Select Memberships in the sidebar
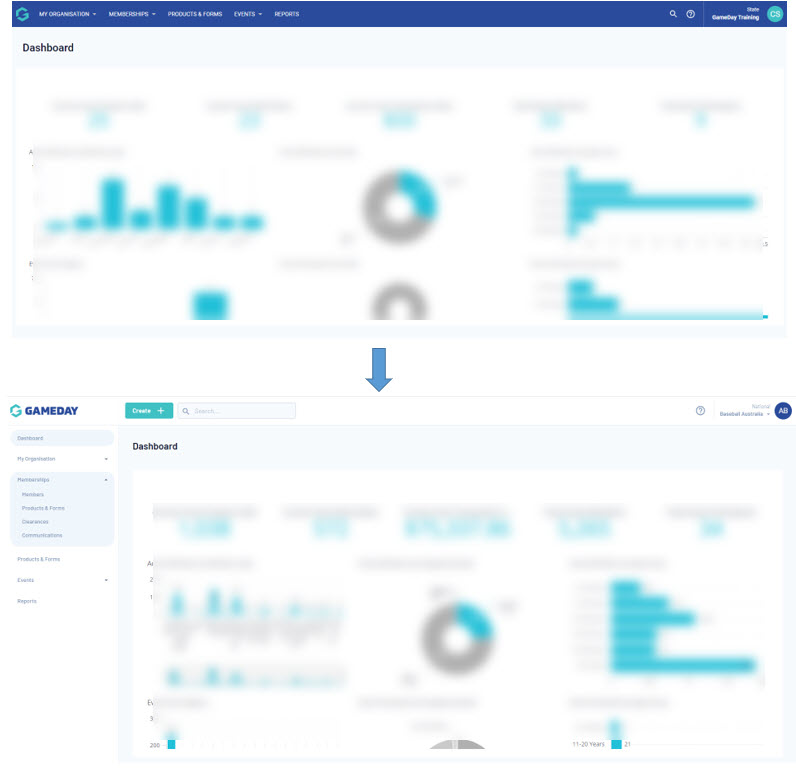Viewport: 796px width, 770px height. pyautogui.click(x=33, y=480)
